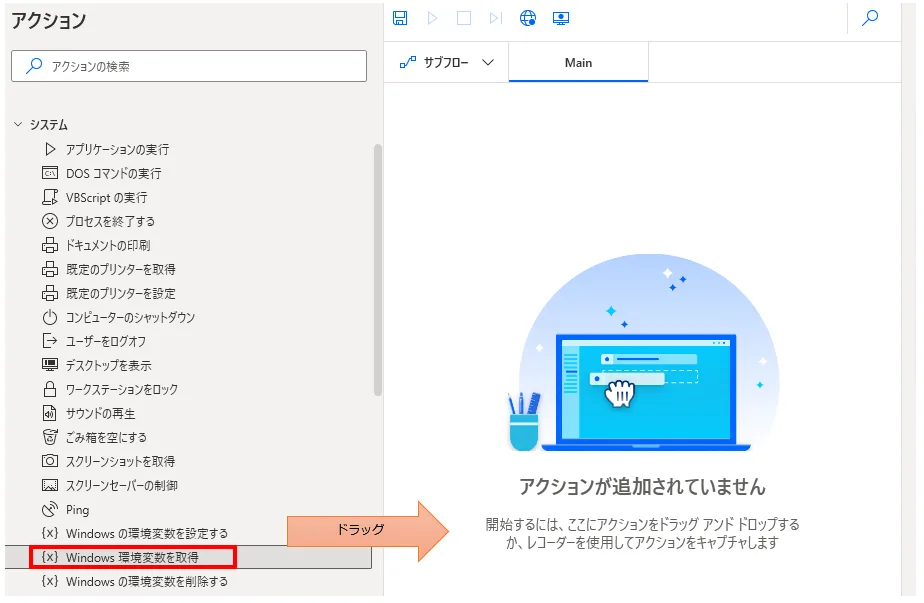
Task: Select the Ping action
Action: (x=77, y=509)
